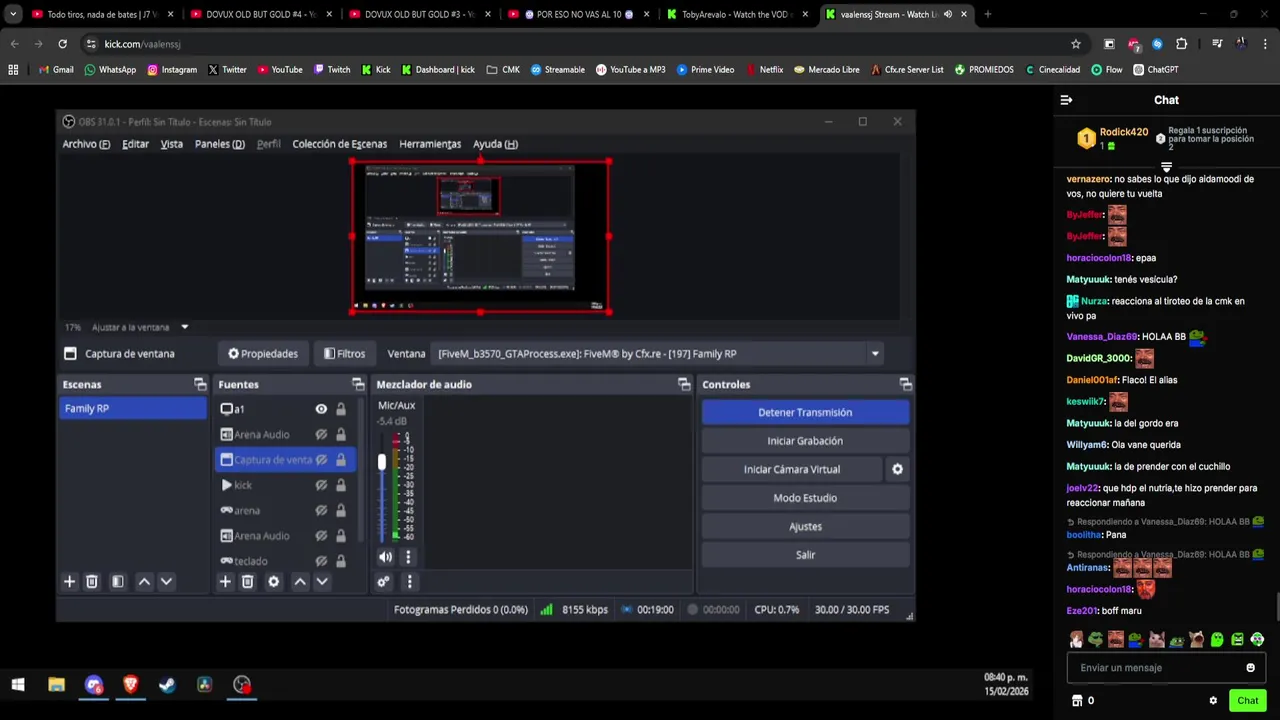The image size is (1280, 720).
Task: Move the source down with the Fuentes down arrow
Action: pos(322,581)
